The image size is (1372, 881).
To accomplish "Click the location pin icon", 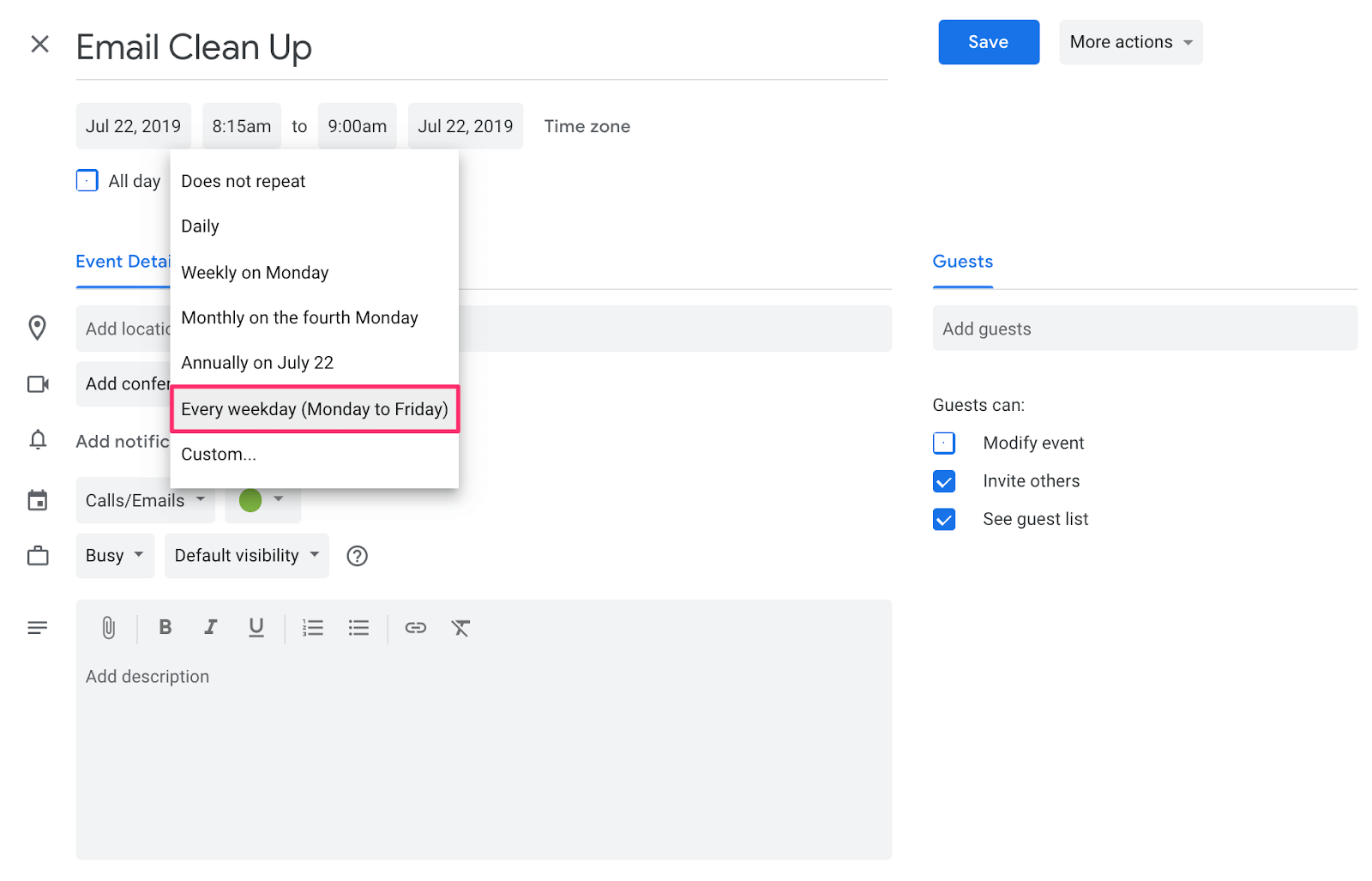I will coord(37,328).
